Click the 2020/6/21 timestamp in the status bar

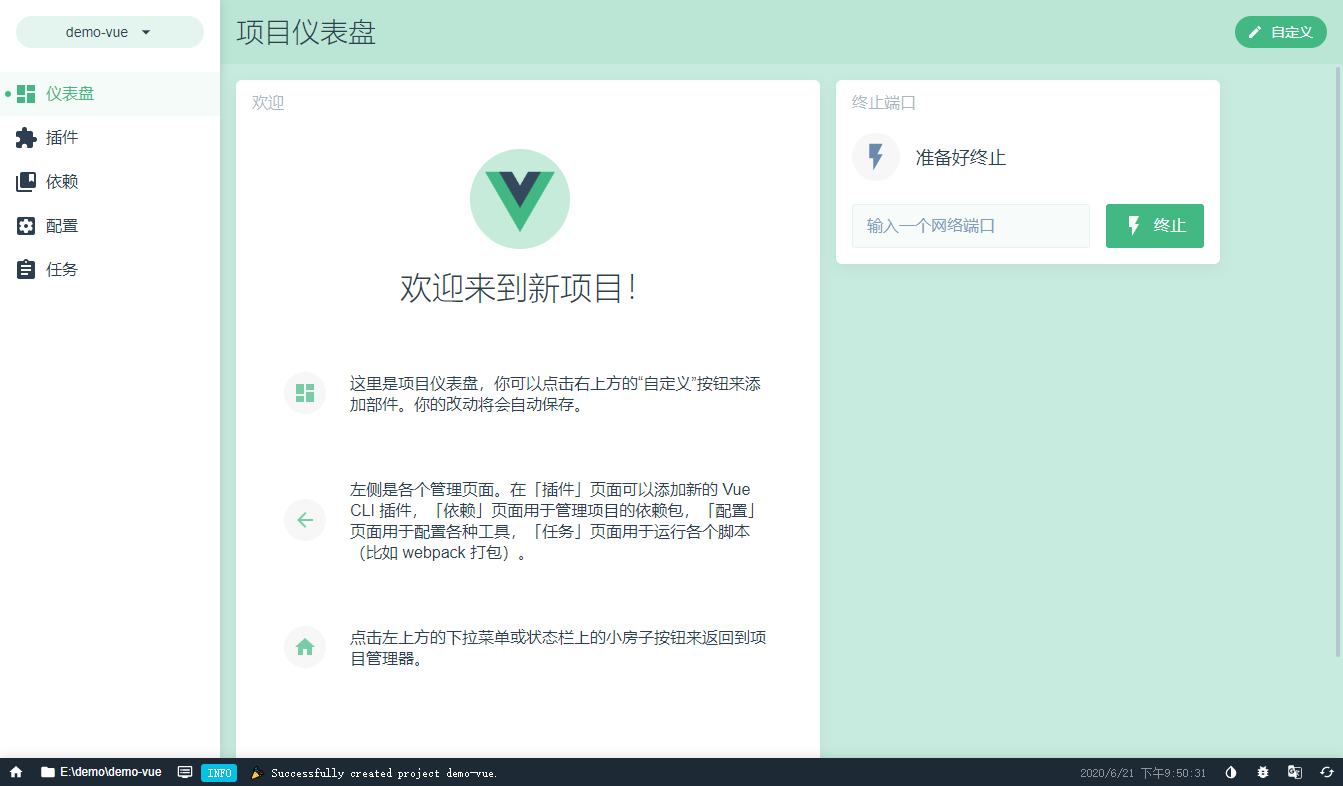(1143, 773)
